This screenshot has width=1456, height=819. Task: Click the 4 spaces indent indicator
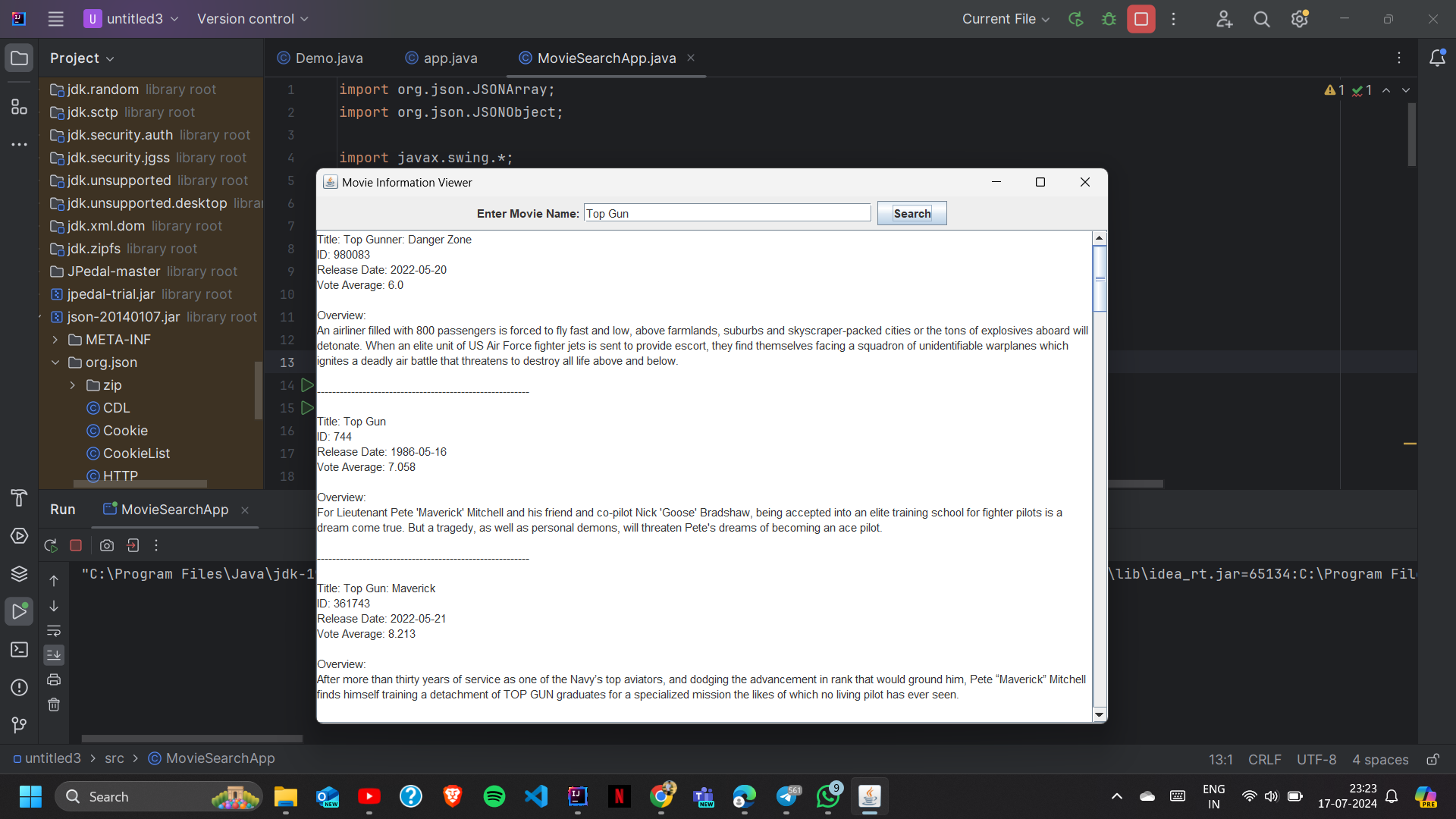click(1380, 759)
